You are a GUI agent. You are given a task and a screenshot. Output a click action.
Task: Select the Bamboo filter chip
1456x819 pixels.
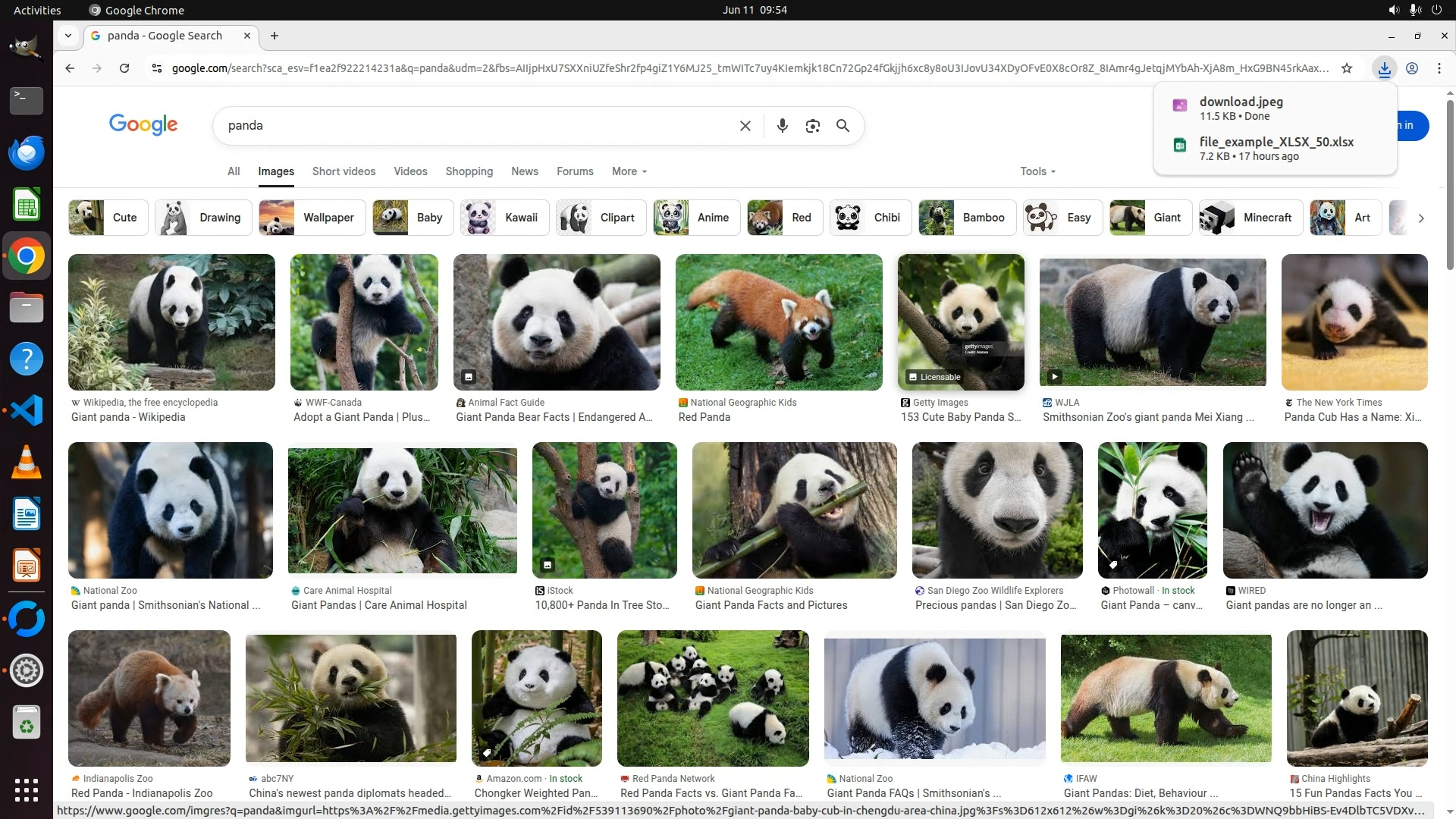(x=962, y=218)
